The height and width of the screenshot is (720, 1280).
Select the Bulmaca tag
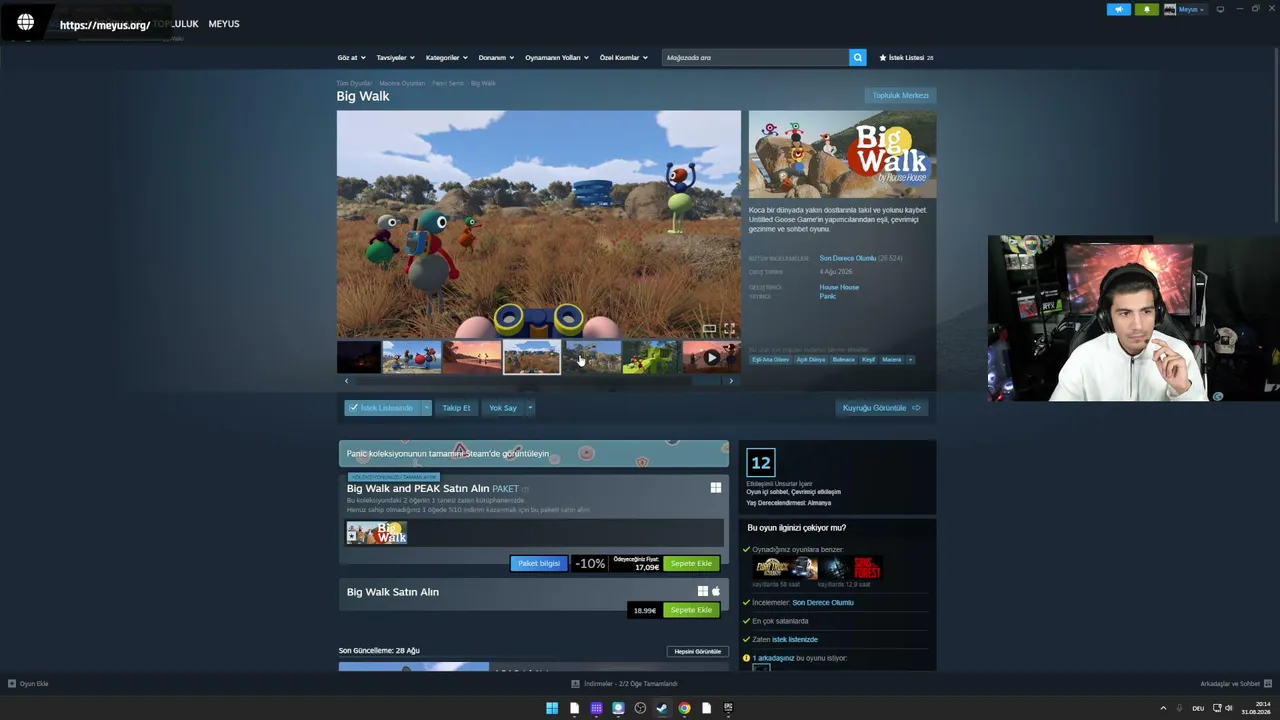tap(844, 359)
